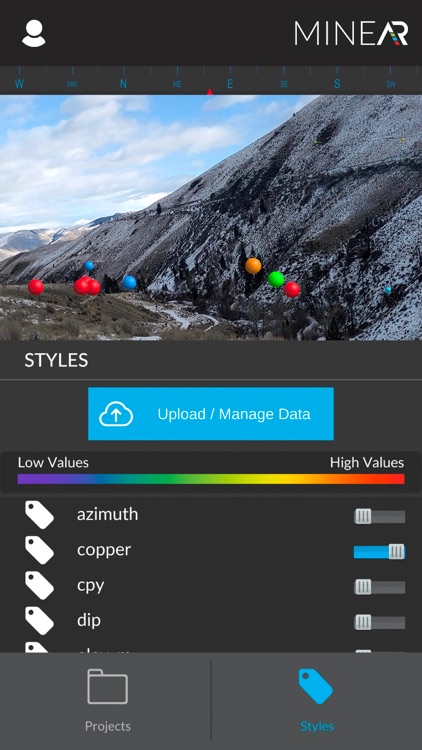Screen dimensions: 422x750
Task: Click the tag icon beside cpy
Action: coord(39,585)
